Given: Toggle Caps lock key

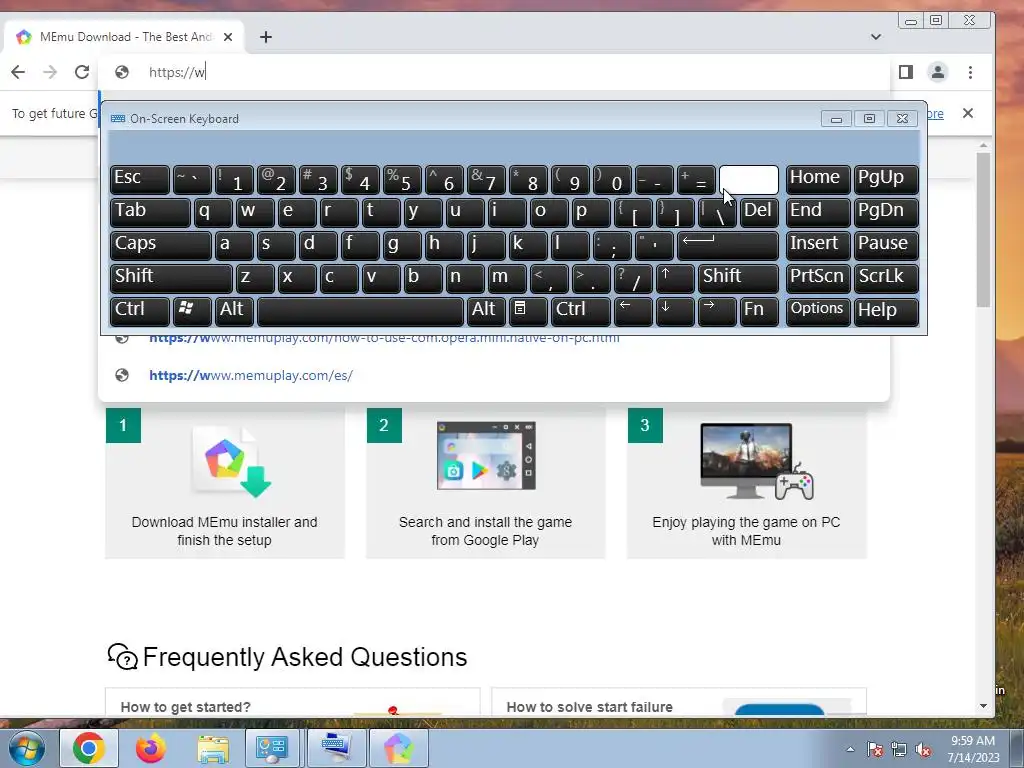Looking at the screenshot, I should point(160,245).
